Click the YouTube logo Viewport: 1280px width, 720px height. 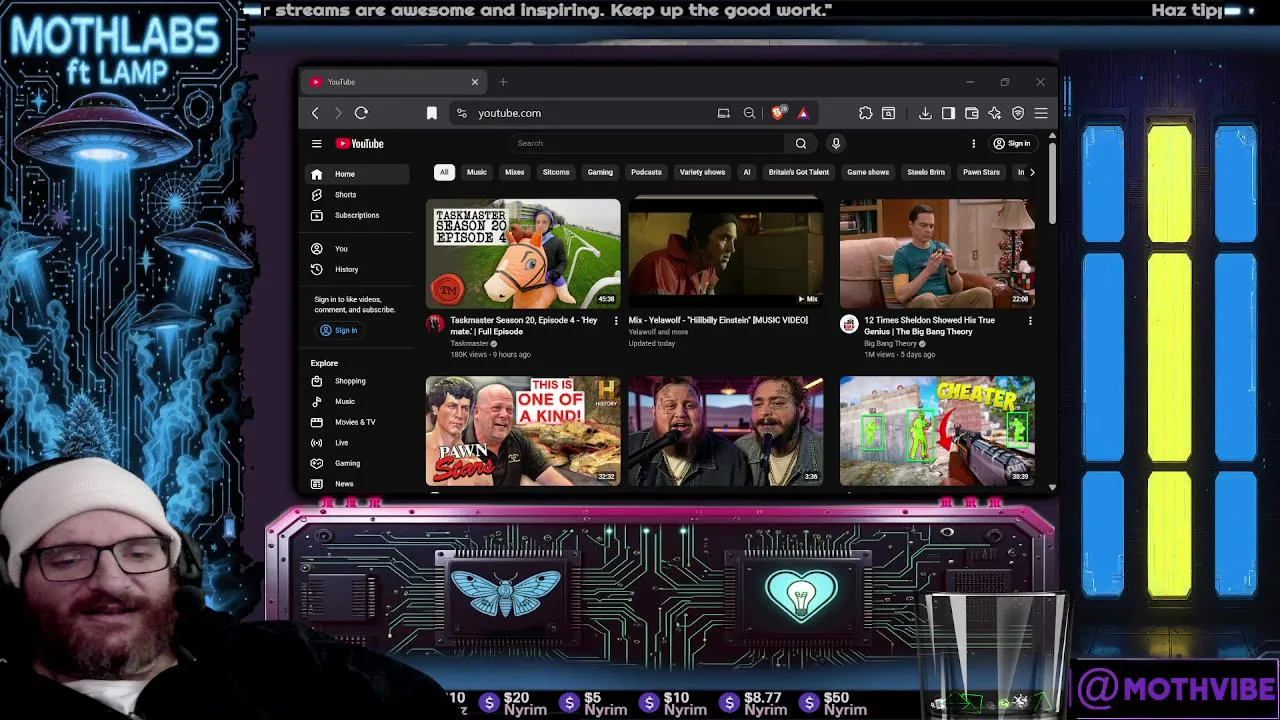[360, 143]
